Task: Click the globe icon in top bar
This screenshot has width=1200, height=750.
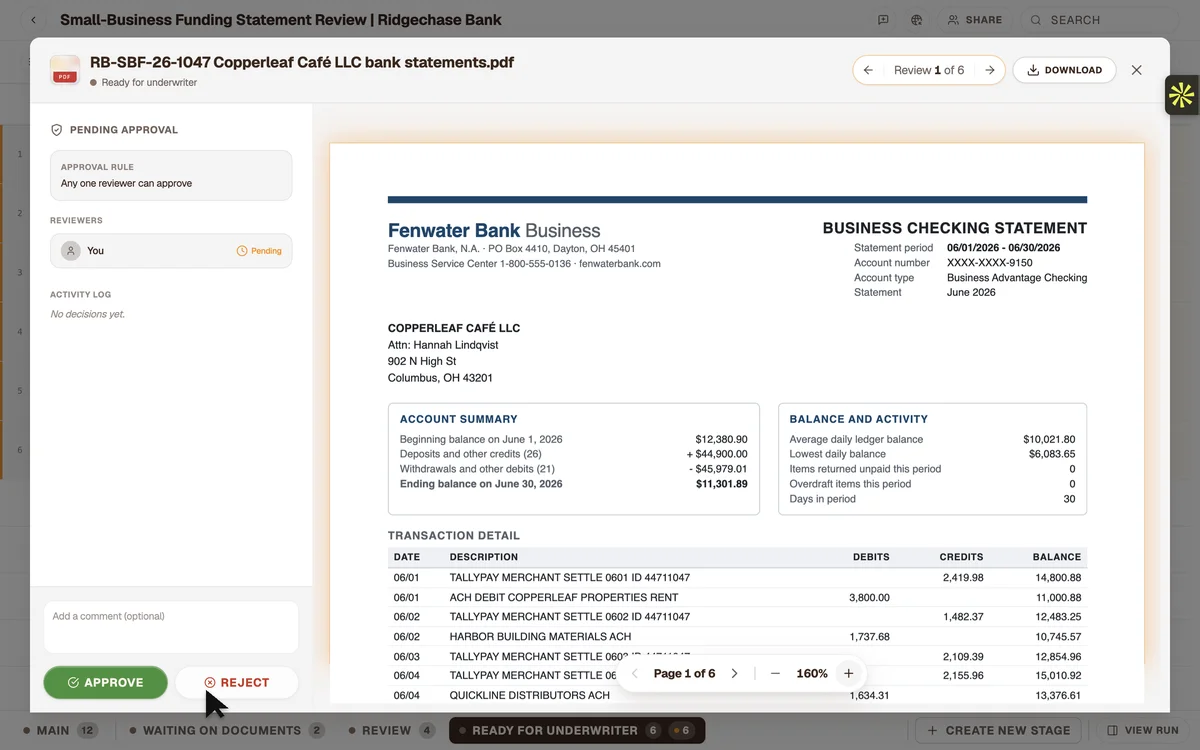Action: click(x=916, y=20)
